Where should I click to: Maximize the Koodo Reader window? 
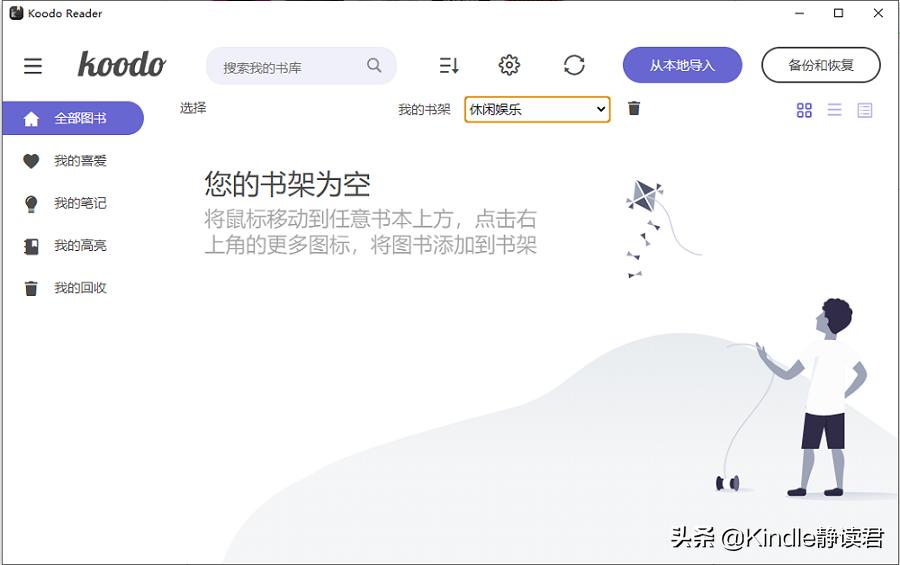[x=839, y=13]
